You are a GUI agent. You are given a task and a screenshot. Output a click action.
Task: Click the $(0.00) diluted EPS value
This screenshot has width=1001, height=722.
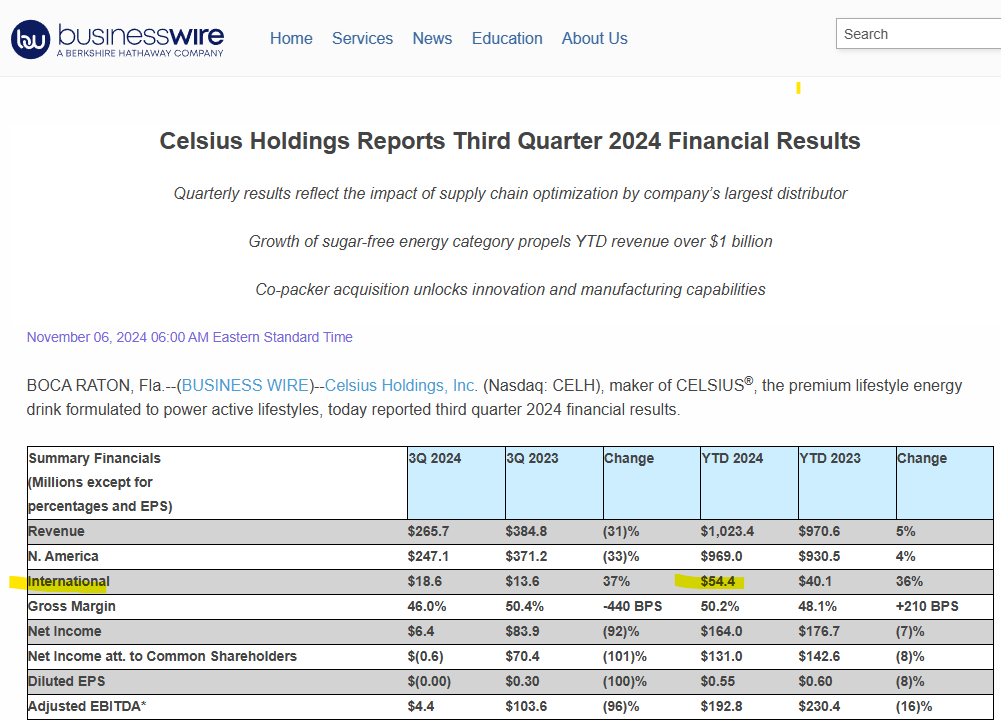tap(429, 681)
